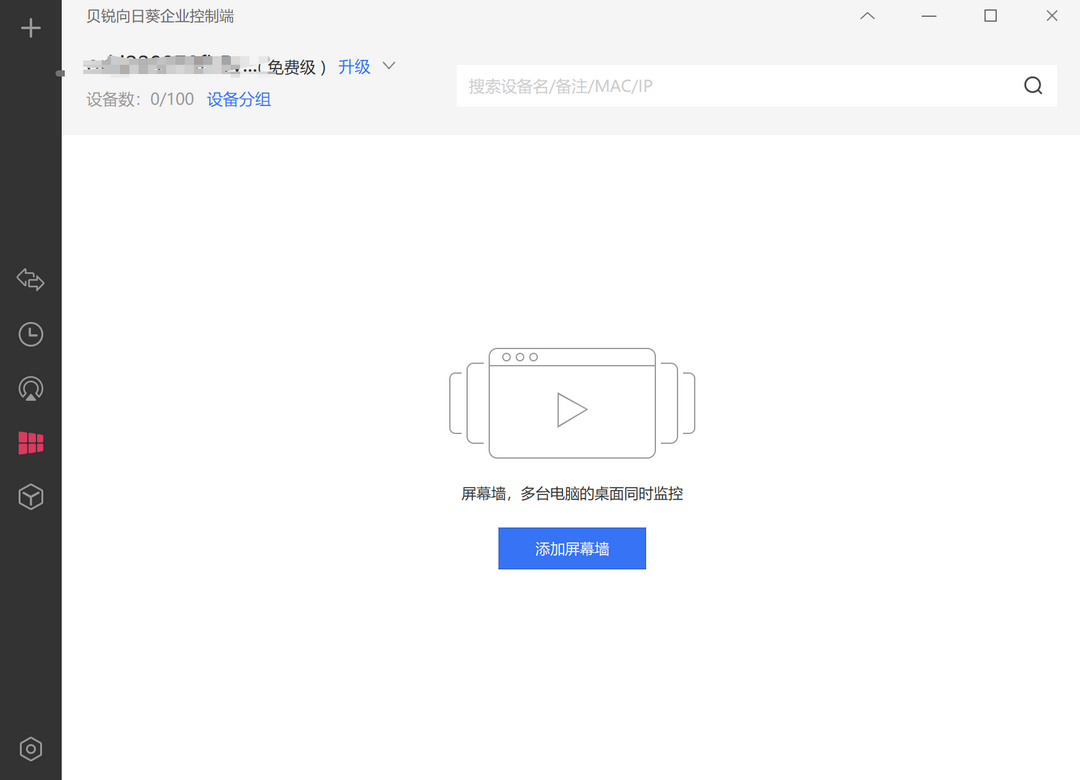The image size is (1080, 780).
Task: Click the play icon in the illustration
Action: coord(572,408)
